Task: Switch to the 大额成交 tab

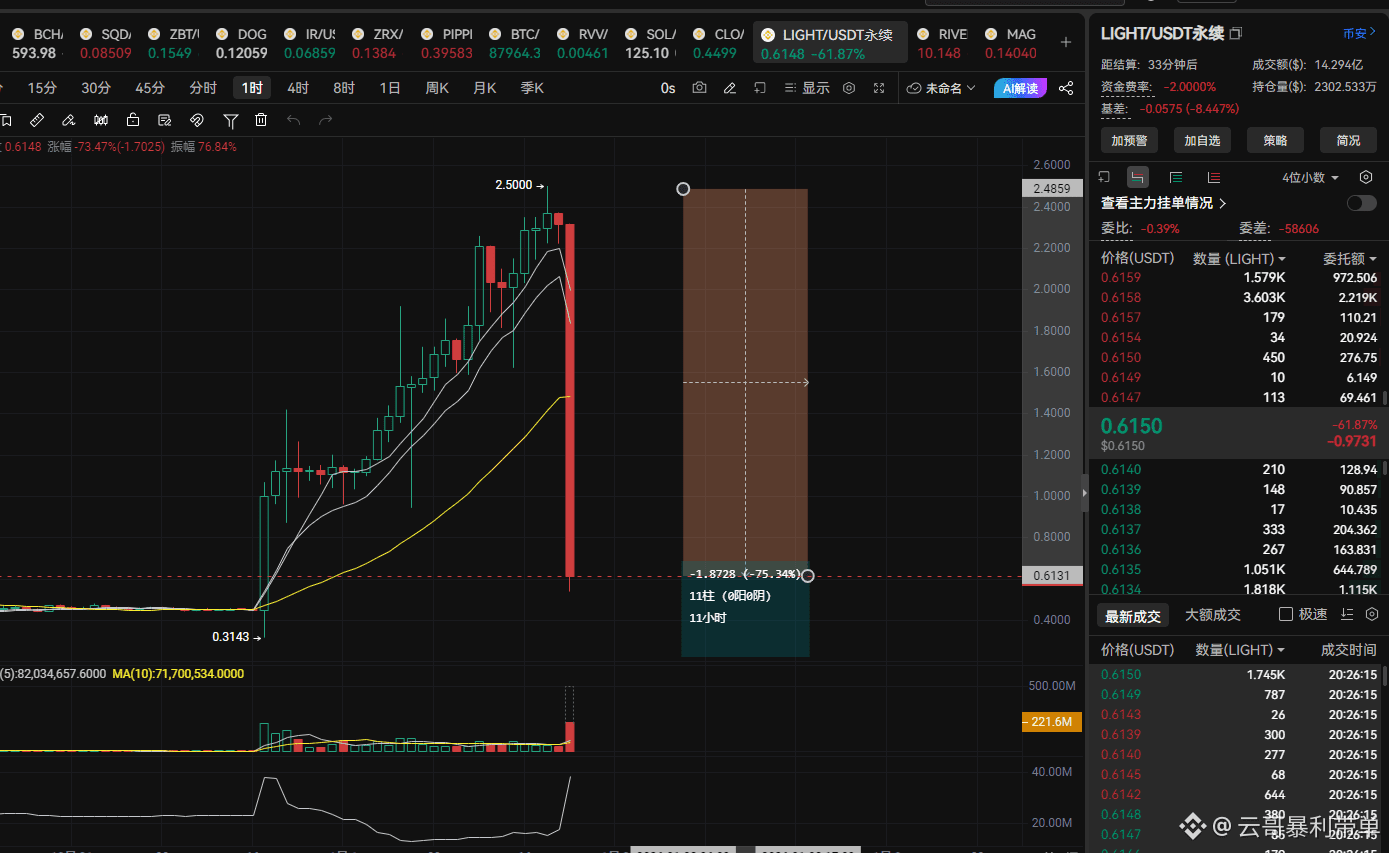Action: click(x=1212, y=614)
